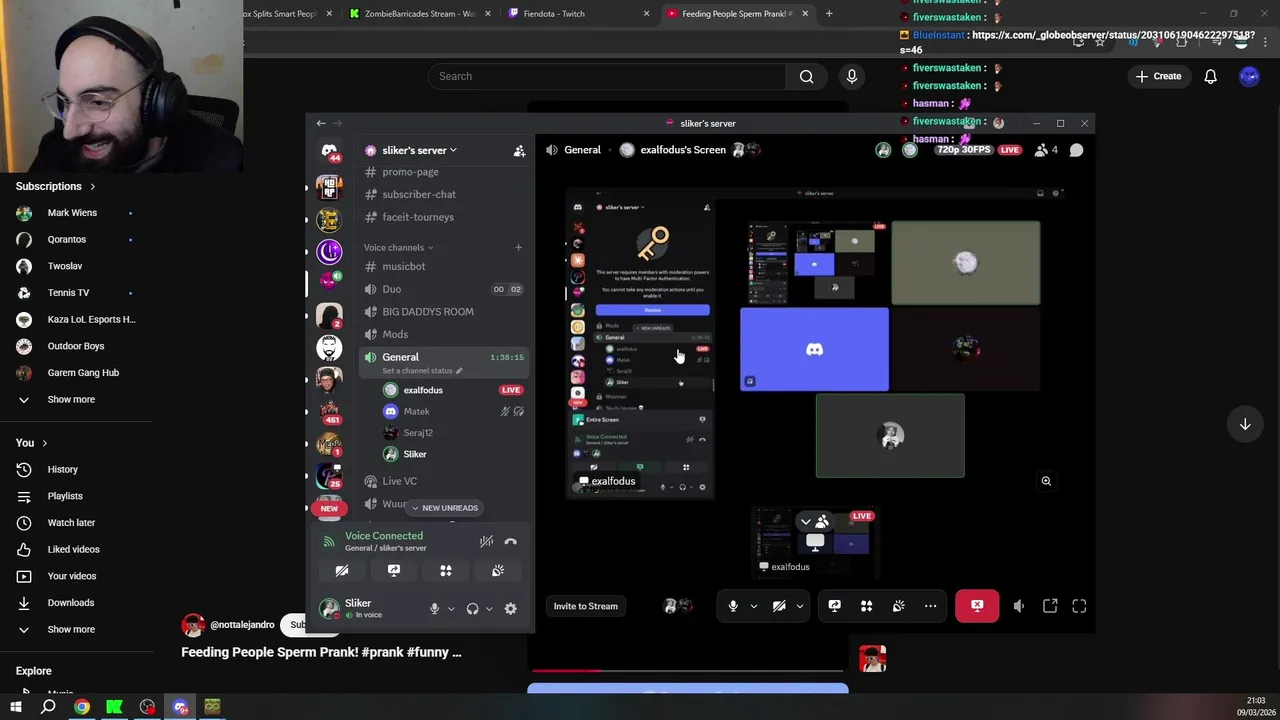The width and height of the screenshot is (1280, 720).
Task: Mute stream volume speaker icon
Action: pyautogui.click(x=1019, y=606)
